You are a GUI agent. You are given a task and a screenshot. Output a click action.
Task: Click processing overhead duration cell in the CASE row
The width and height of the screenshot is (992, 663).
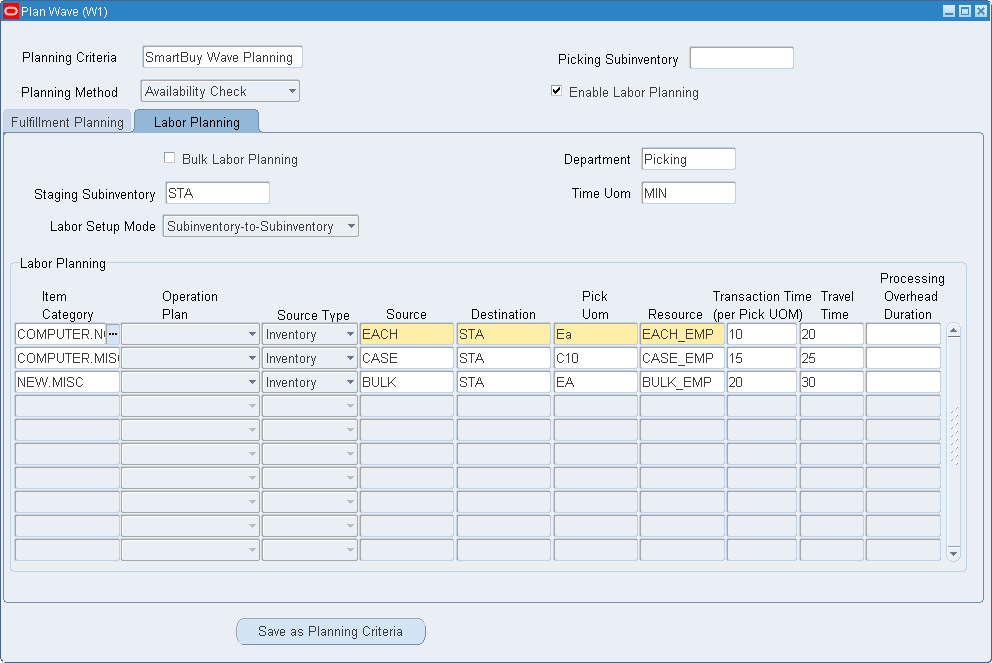(903, 358)
